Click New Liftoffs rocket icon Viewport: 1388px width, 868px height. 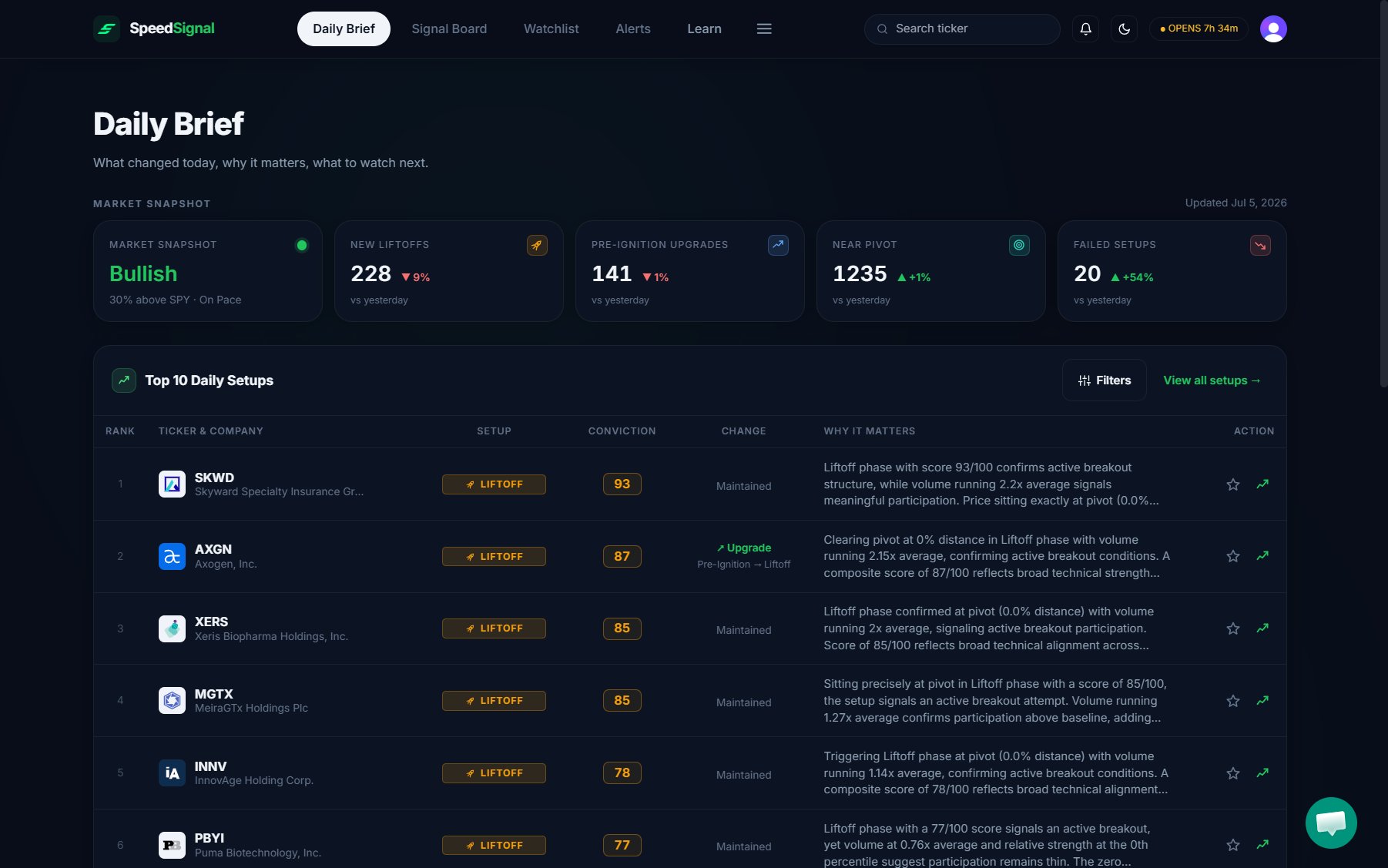pyautogui.click(x=537, y=245)
